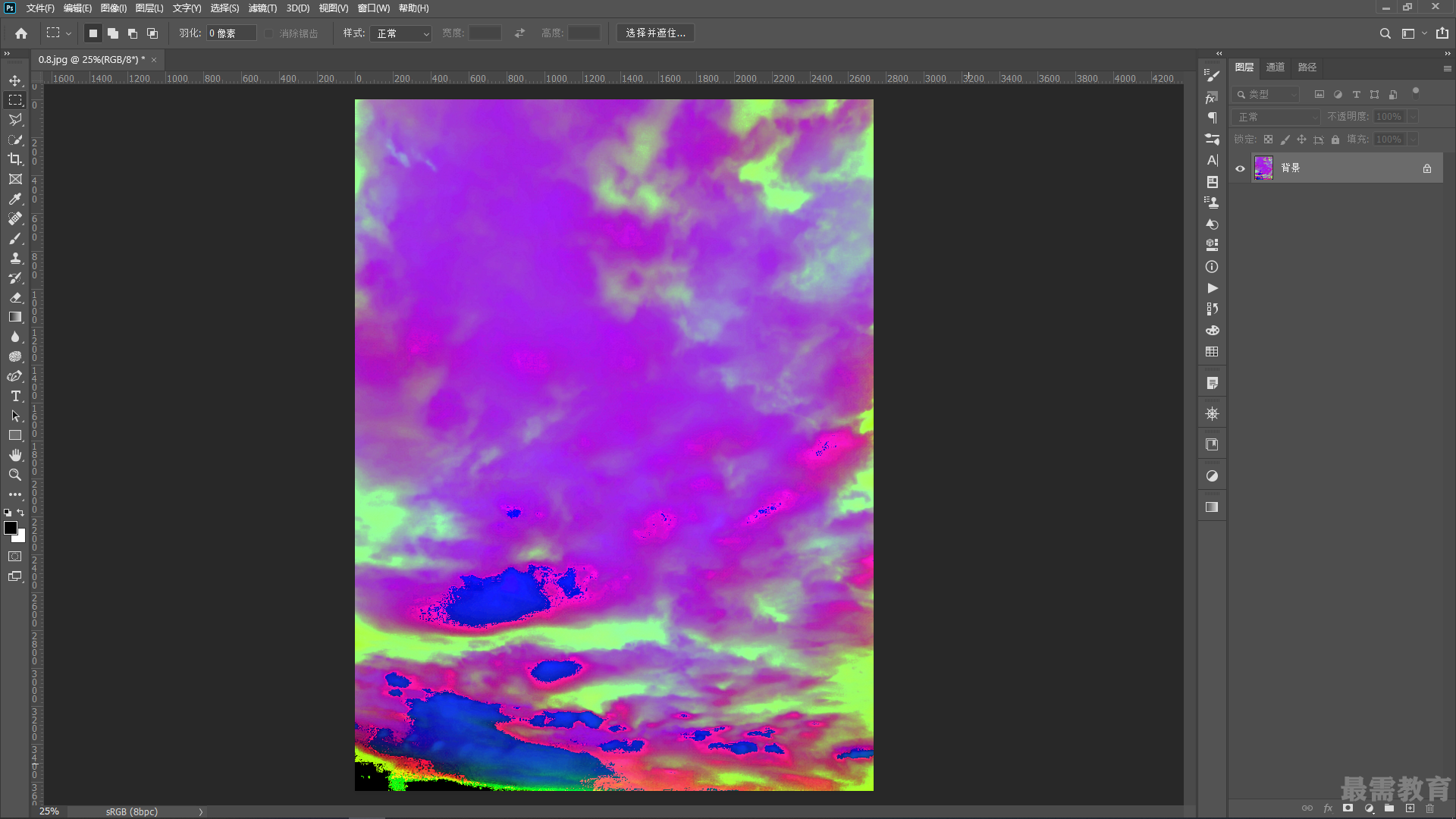This screenshot has height=819, width=1456.
Task: Select the Blur tool
Action: click(15, 337)
